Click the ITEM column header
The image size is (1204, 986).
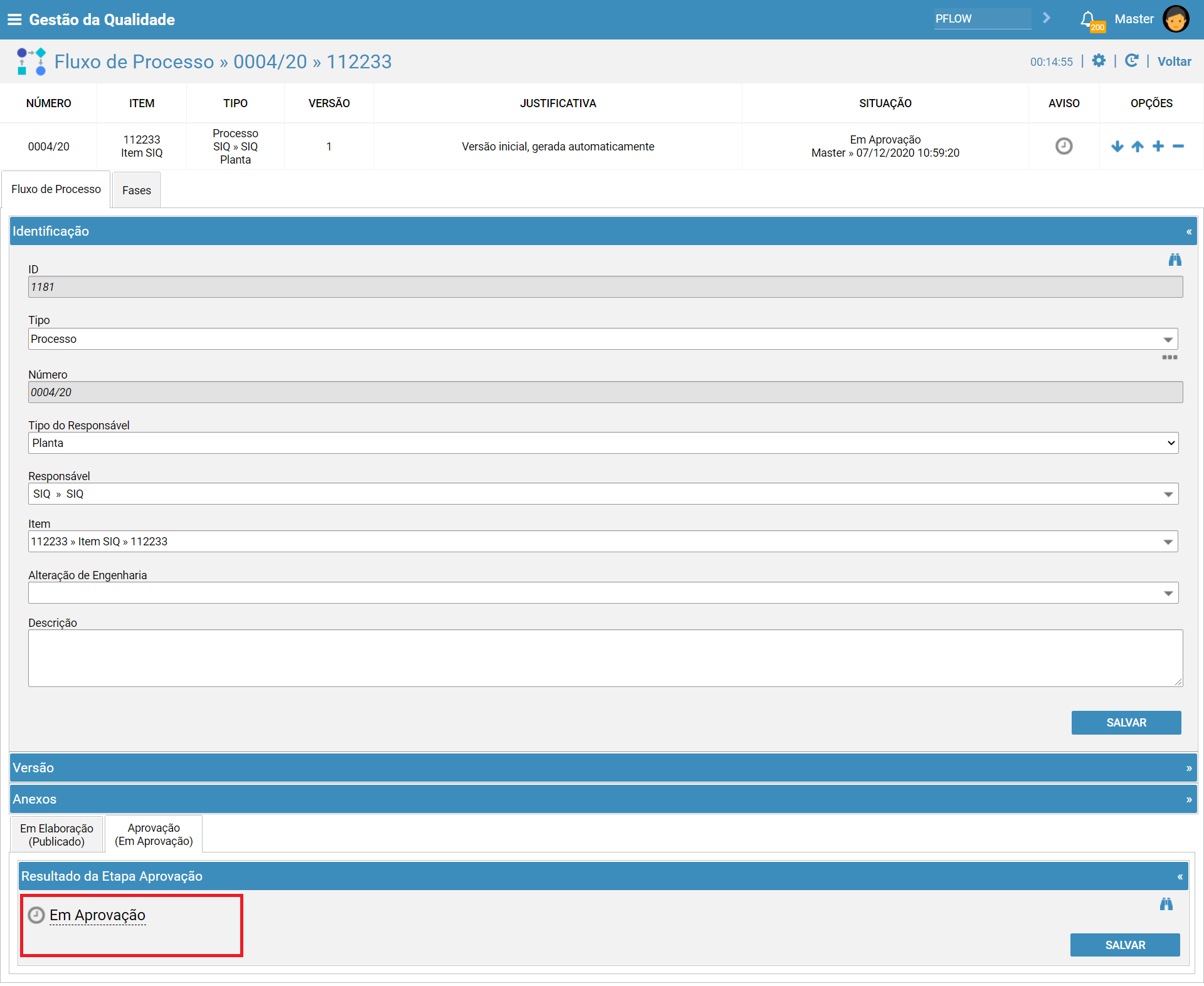(x=142, y=103)
